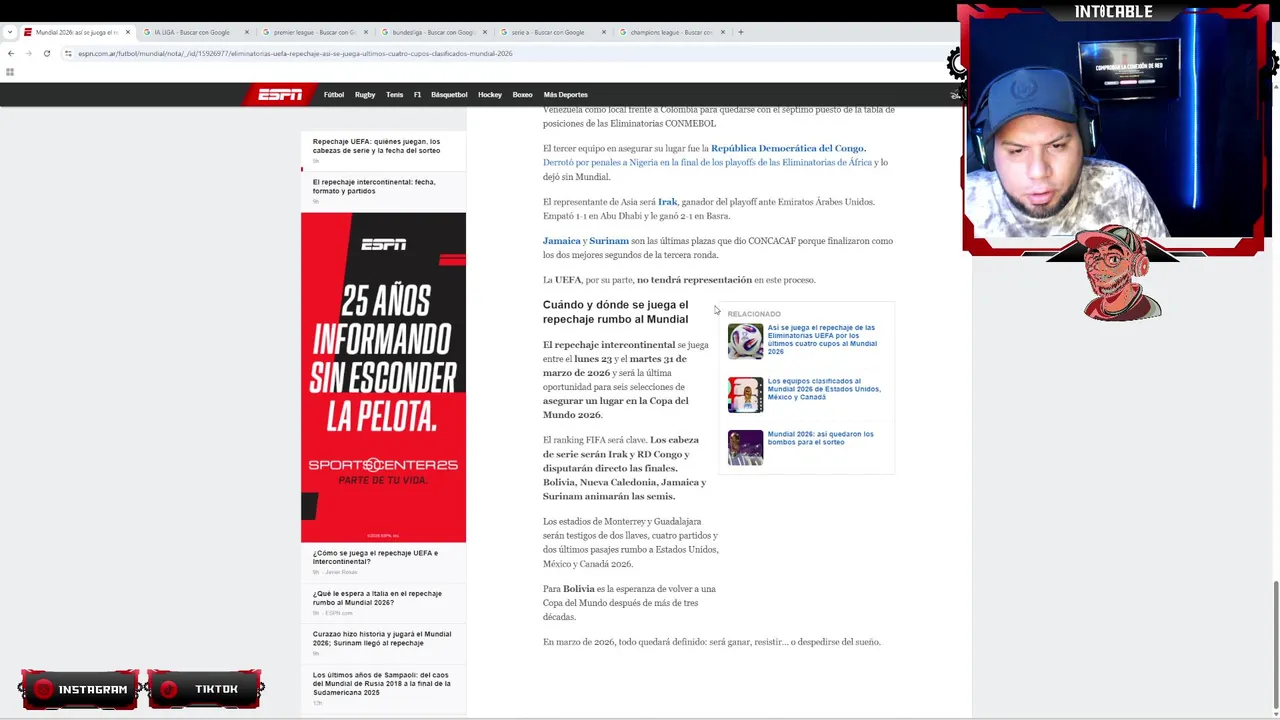
Task: Open the Hockey menu in ESPN navbar
Action: pos(490,95)
